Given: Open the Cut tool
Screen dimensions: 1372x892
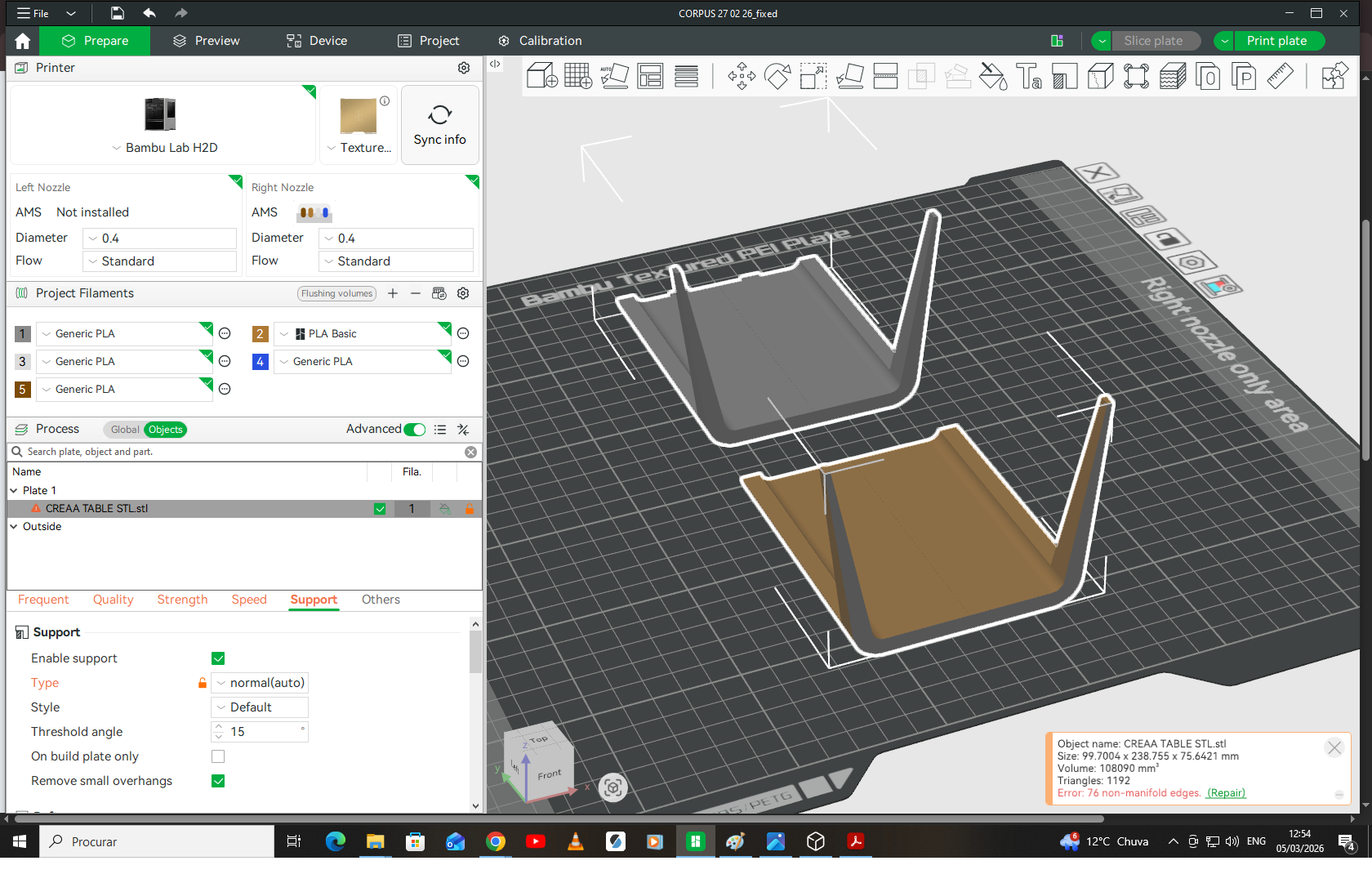Looking at the screenshot, I should (x=885, y=76).
